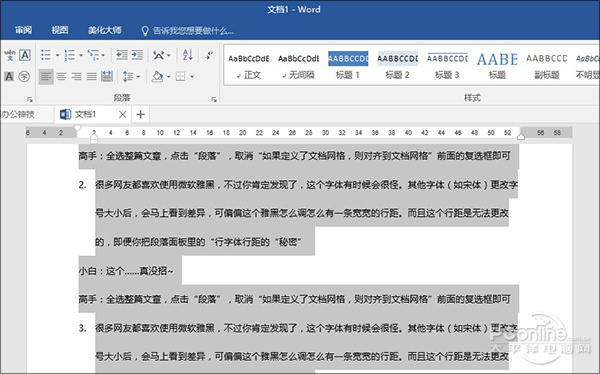Apply a multilevel list

tap(93, 55)
